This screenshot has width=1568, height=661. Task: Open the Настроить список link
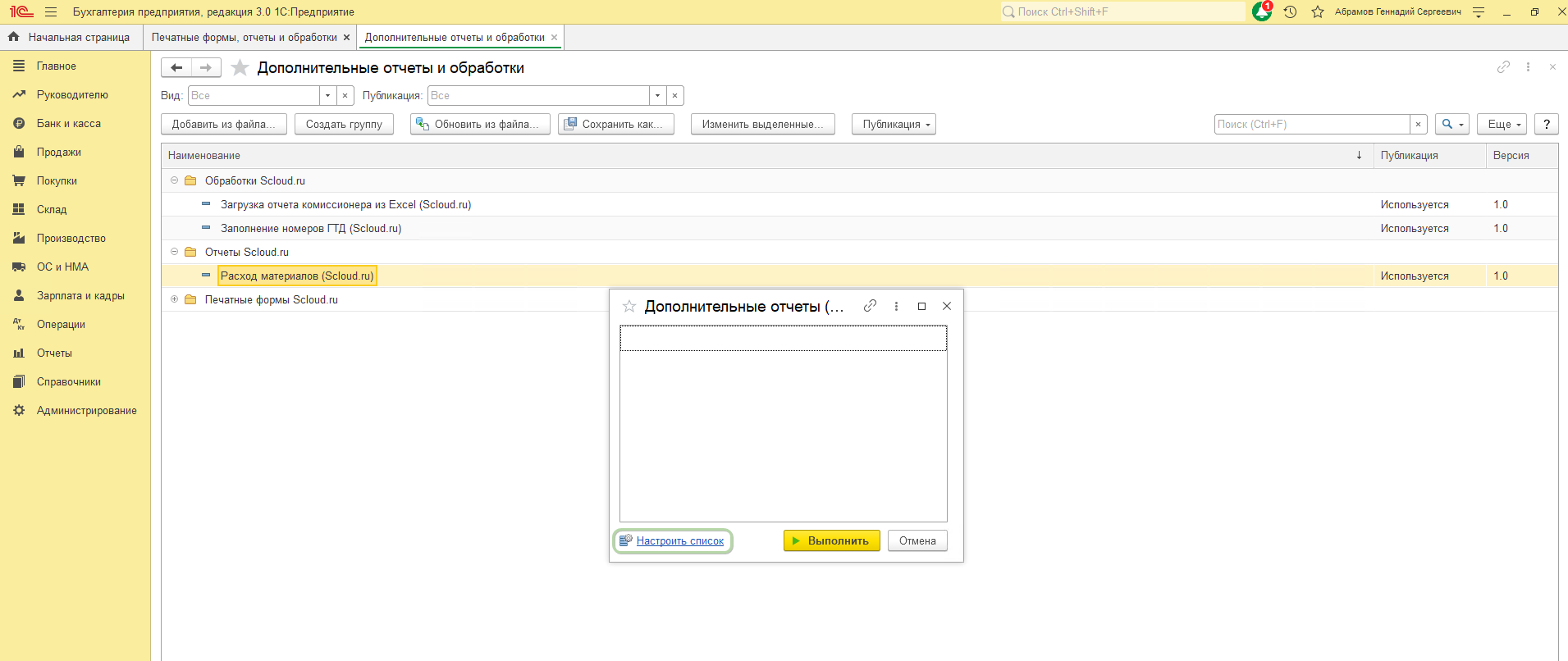pyautogui.click(x=680, y=540)
